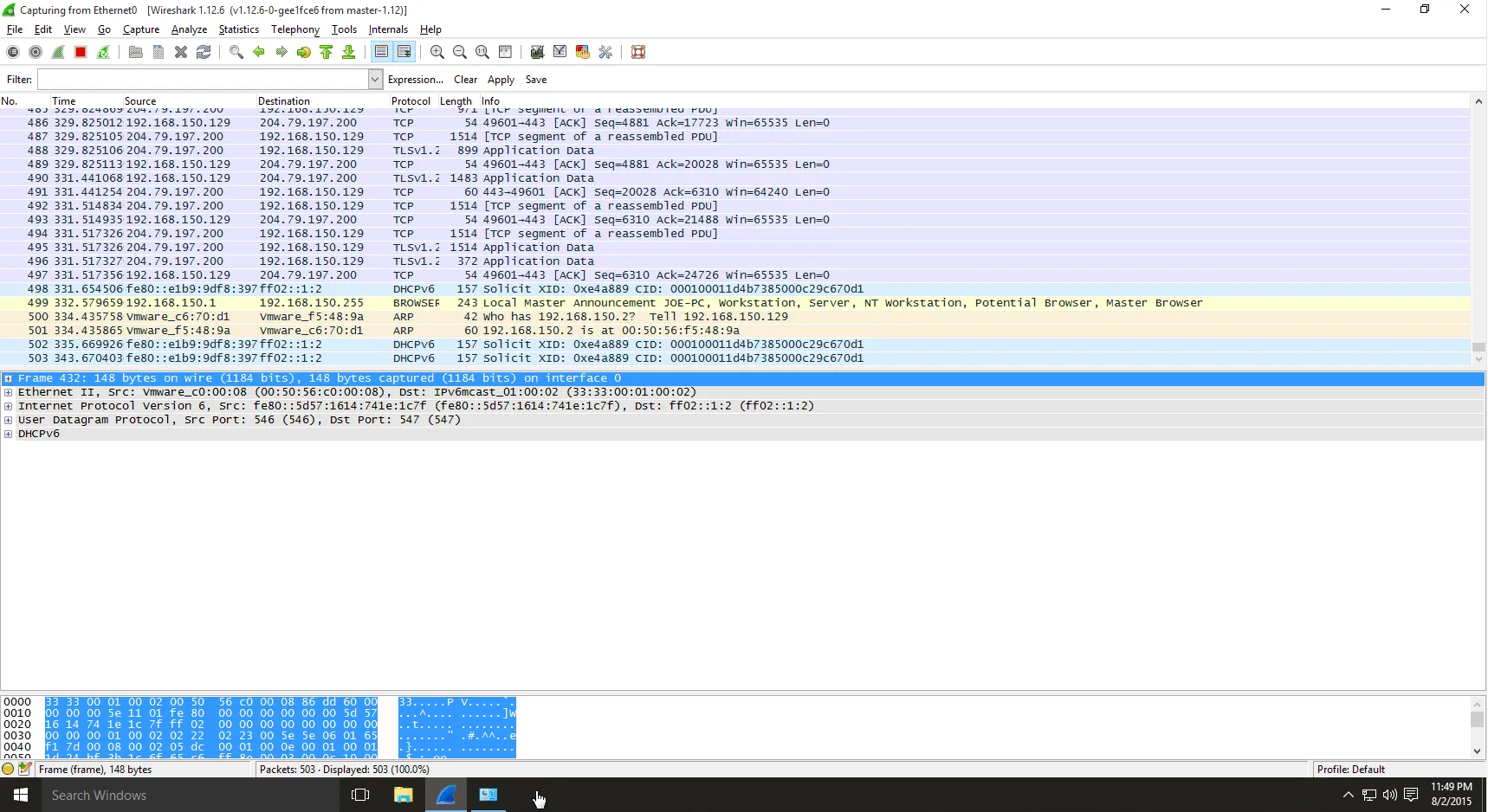Image resolution: width=1488 pixels, height=812 pixels.
Task: Open coloring rules icon
Action: [583, 52]
